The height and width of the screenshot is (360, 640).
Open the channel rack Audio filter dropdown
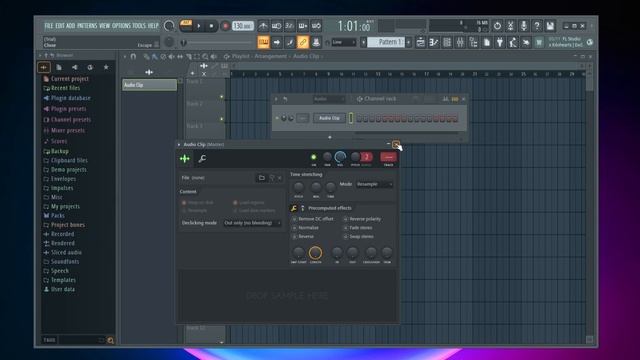[329, 99]
